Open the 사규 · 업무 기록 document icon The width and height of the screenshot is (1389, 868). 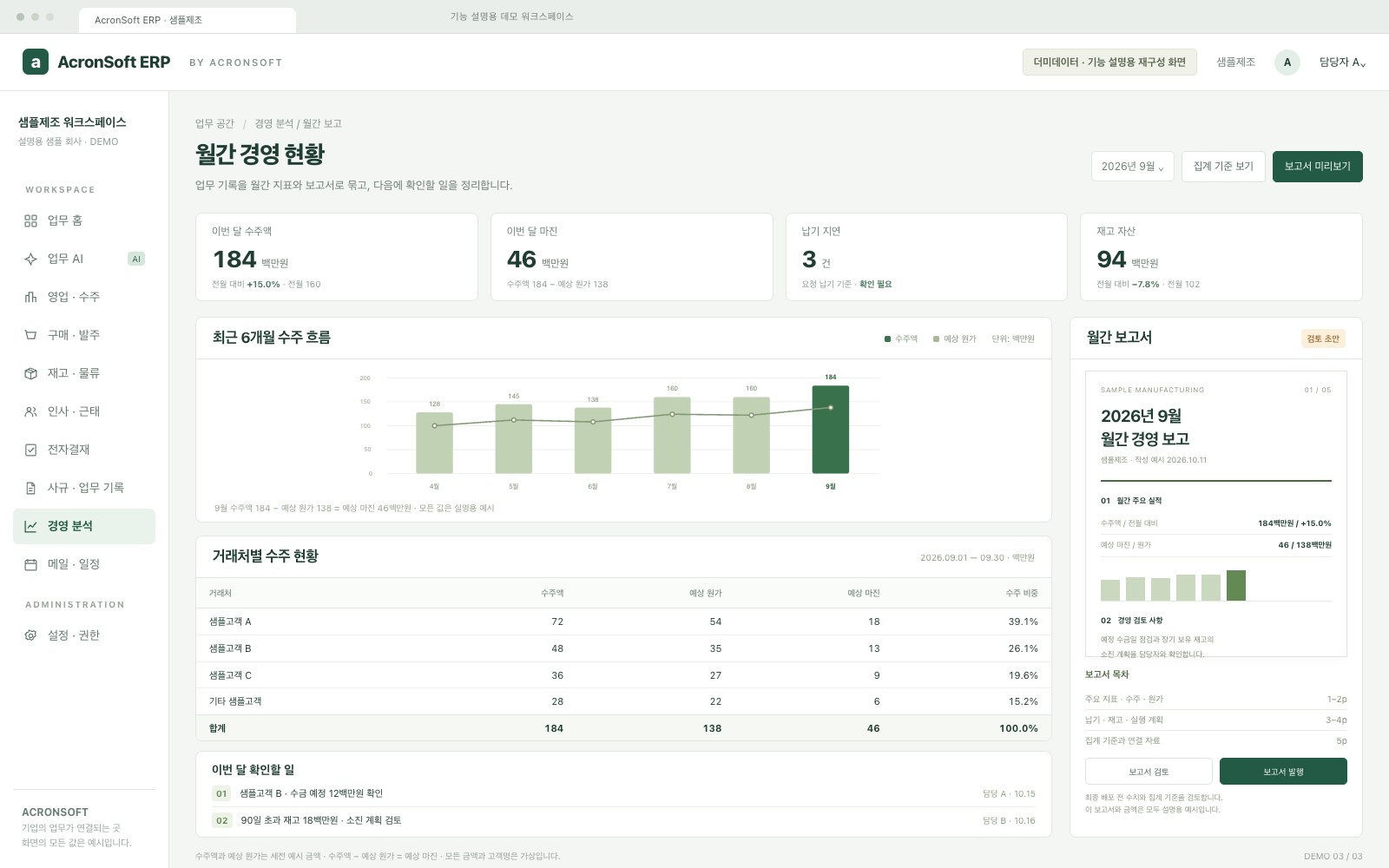30,488
